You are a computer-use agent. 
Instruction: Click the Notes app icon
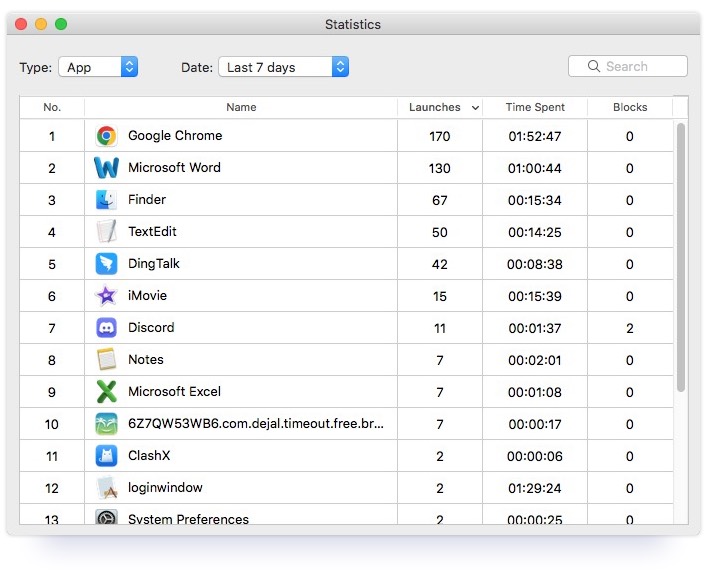pyautogui.click(x=107, y=359)
